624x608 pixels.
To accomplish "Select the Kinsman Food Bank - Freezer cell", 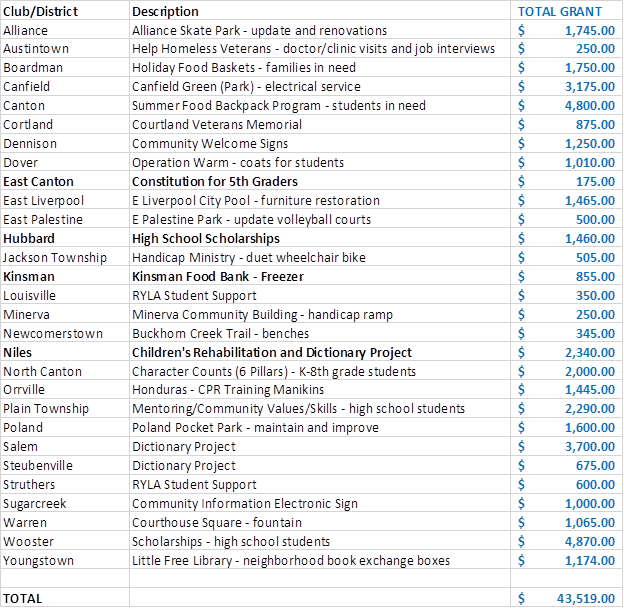I will [218, 277].
